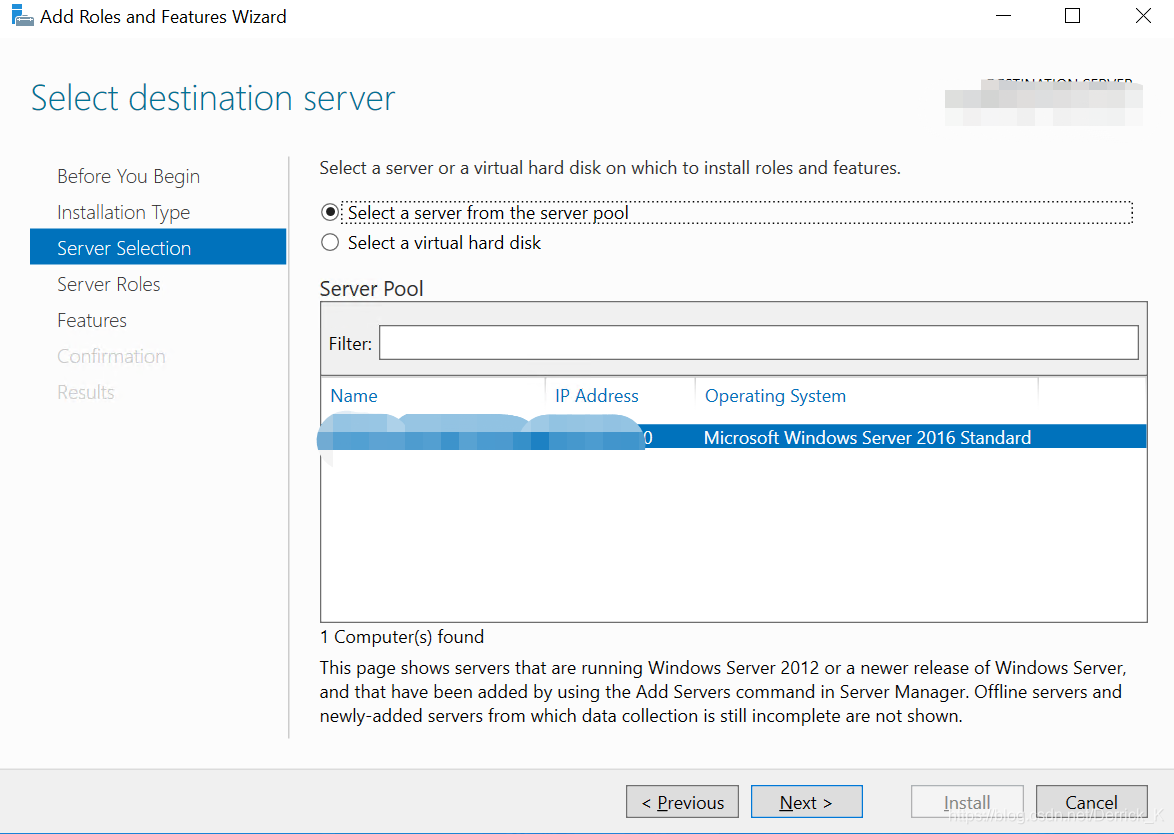Close the wizard window
This screenshot has height=834, width=1174.
pos(1143,16)
